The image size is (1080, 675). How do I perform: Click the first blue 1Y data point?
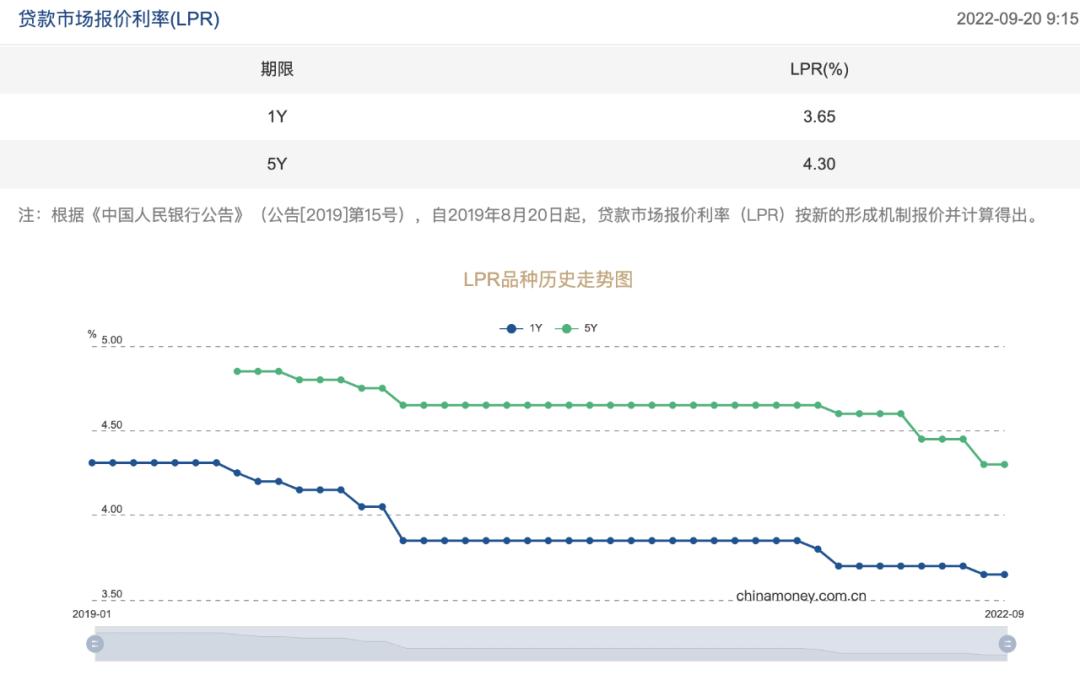point(92,463)
